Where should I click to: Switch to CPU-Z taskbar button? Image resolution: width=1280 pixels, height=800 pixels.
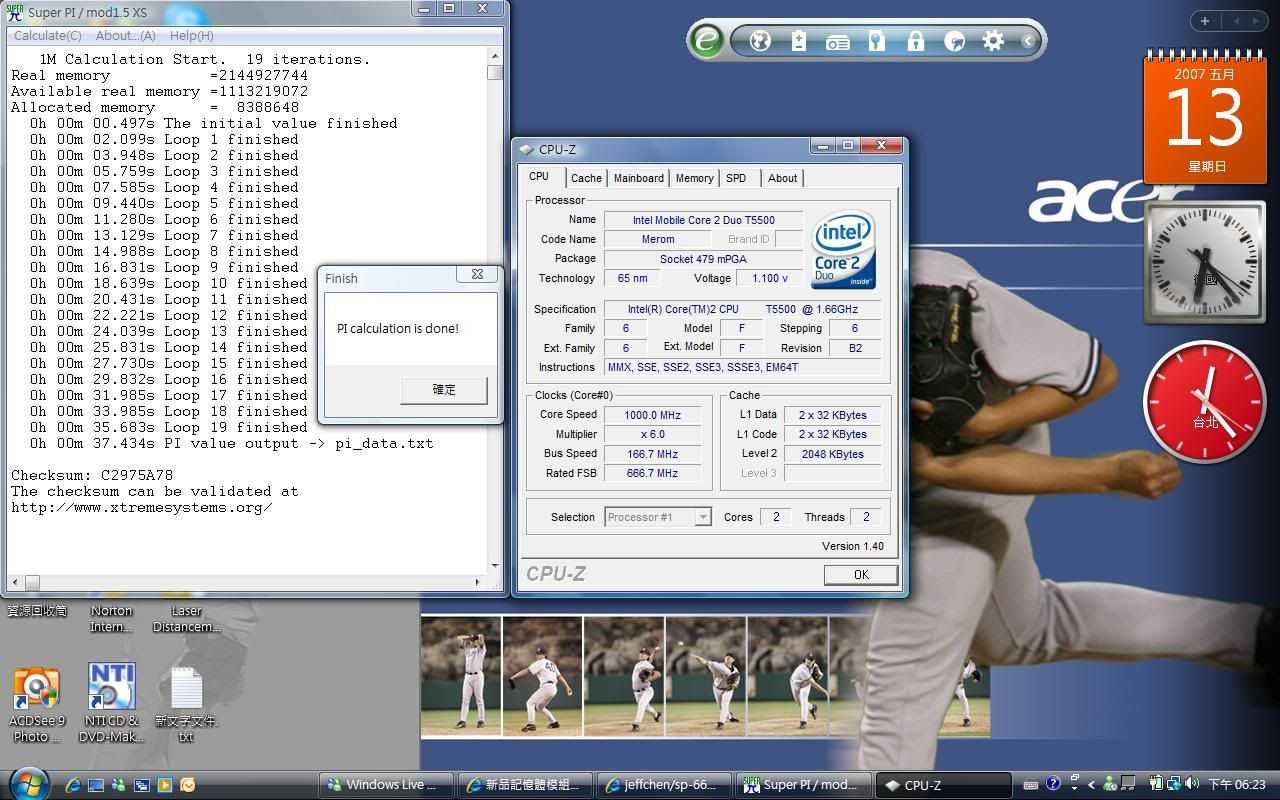click(943, 785)
